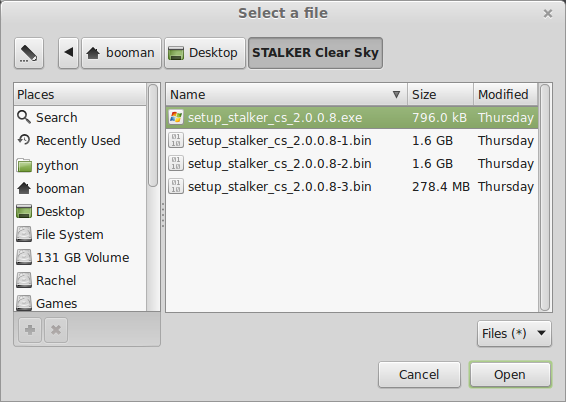Select the STALKER Clear Sky breadcrumb
This screenshot has height=402, width=566.
315,53
